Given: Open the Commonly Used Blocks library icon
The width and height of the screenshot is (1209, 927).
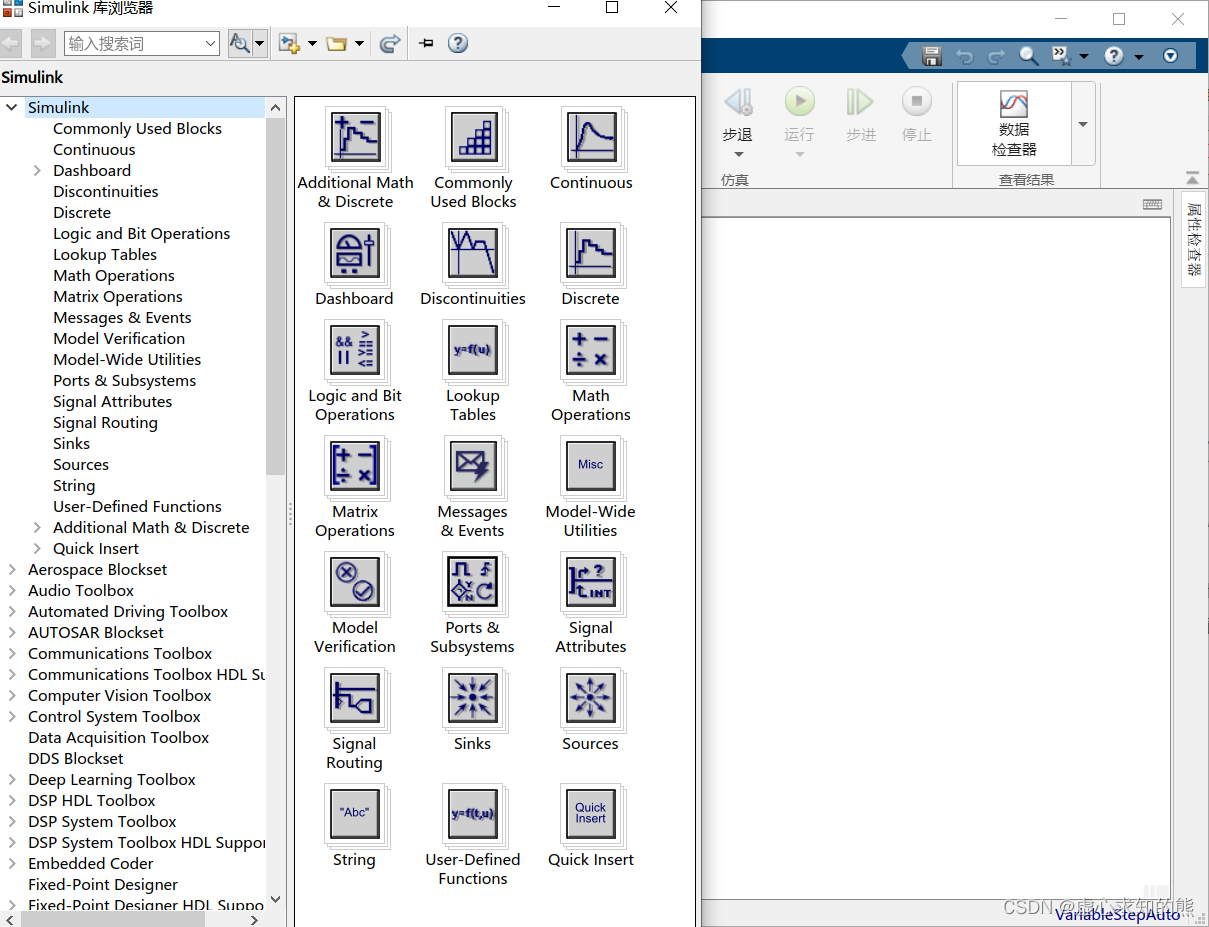Looking at the screenshot, I should pos(473,138).
